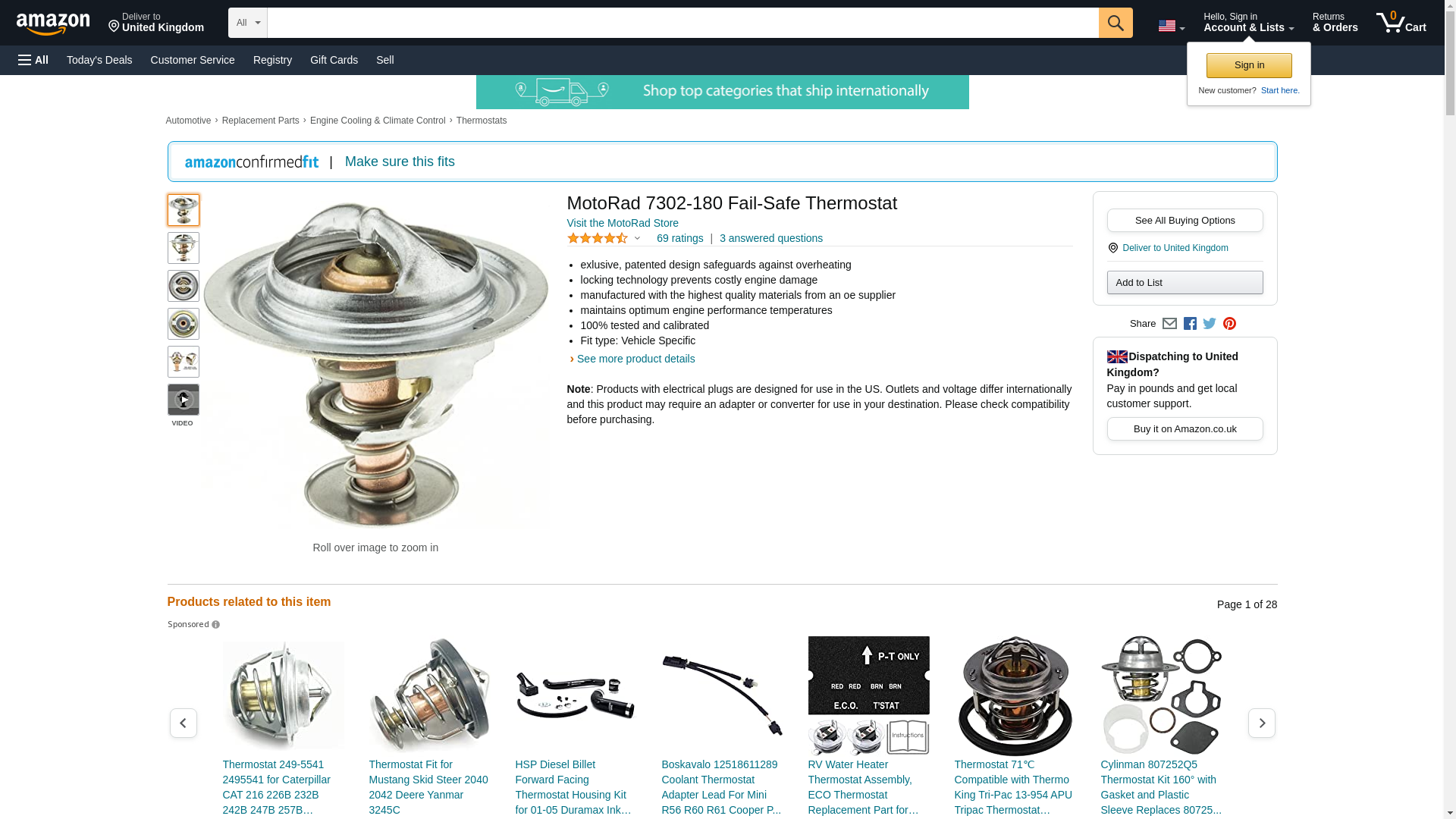This screenshot has width=1456, height=819.
Task: Play the product VIDEO thumbnail
Action: pyautogui.click(x=183, y=400)
